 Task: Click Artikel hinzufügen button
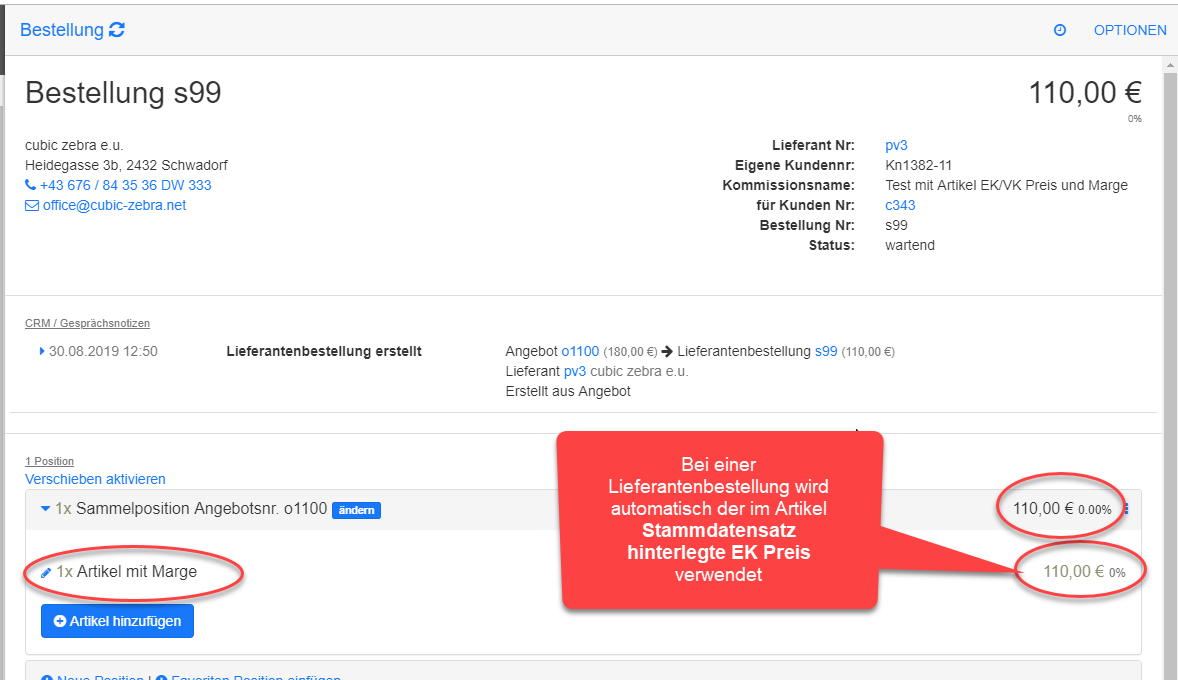click(x=117, y=621)
